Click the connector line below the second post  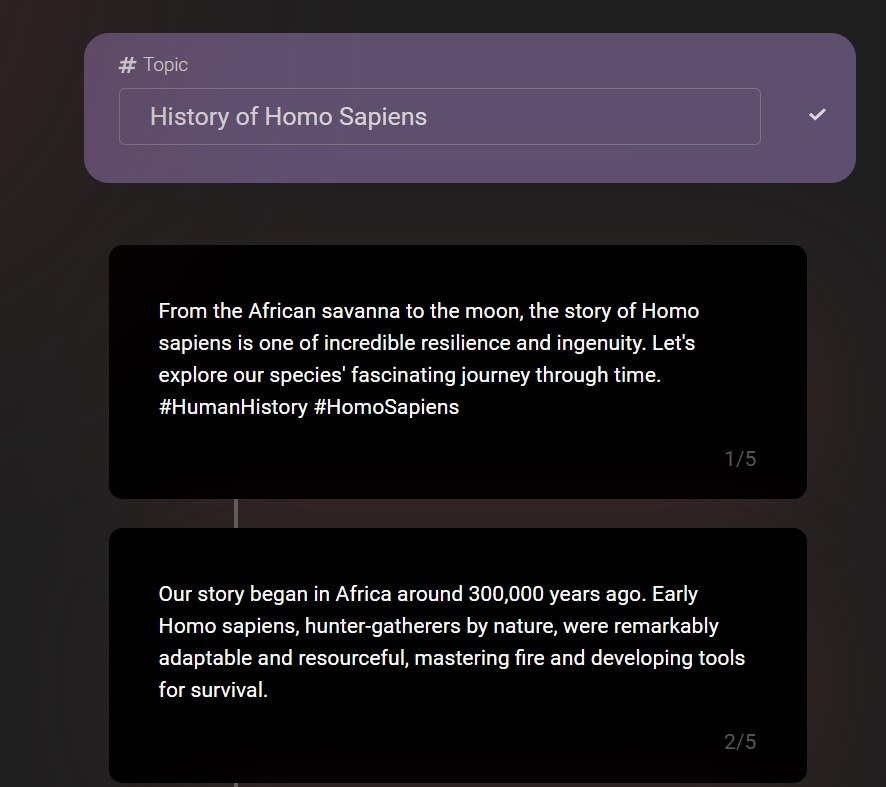[x=236, y=785]
